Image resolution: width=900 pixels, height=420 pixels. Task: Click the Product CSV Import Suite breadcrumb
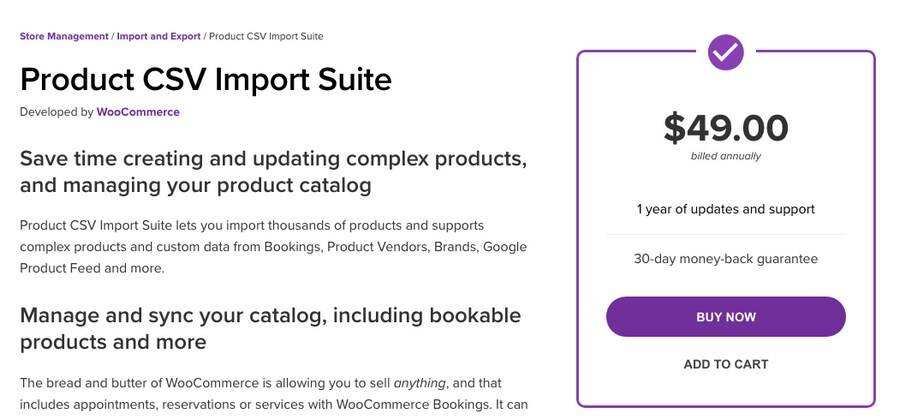(265, 36)
